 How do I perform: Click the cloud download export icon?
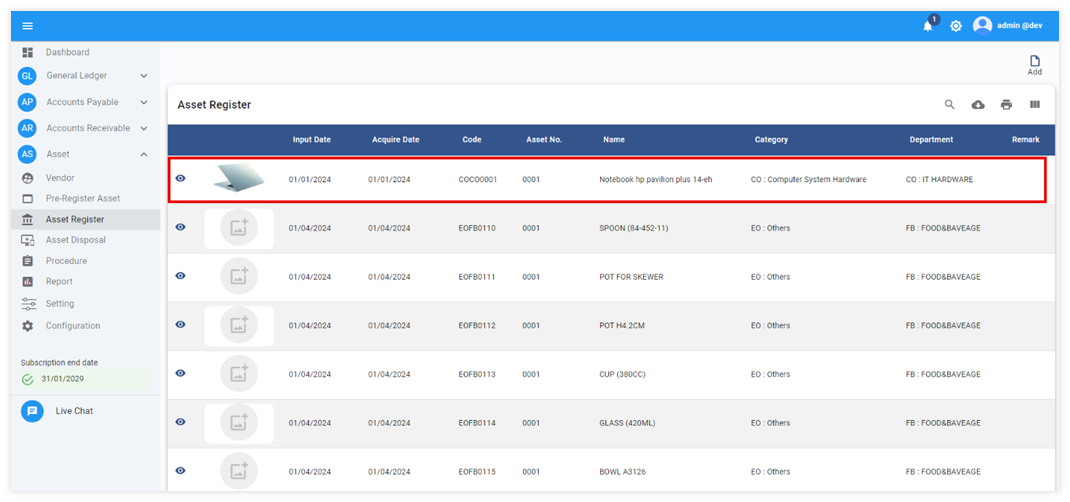[x=978, y=105]
